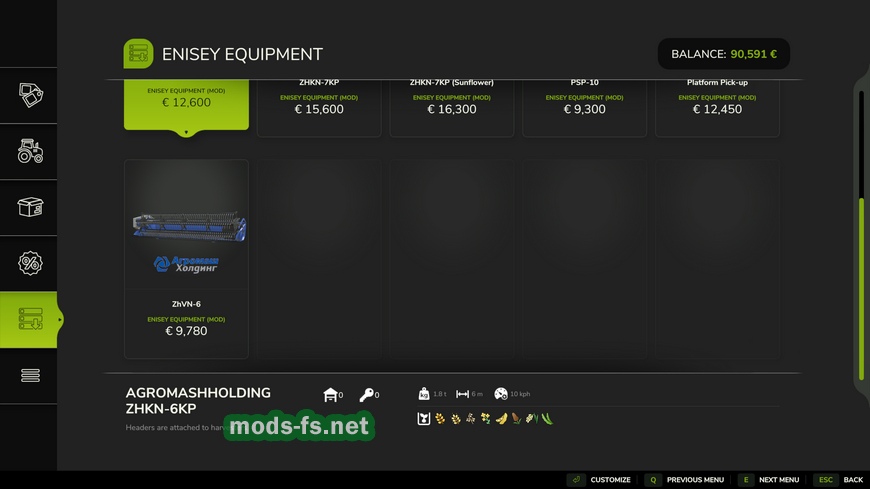Select the ZHKN-7KP item priced € 15,600
This screenshot has width=870, height=489.
[x=319, y=106]
